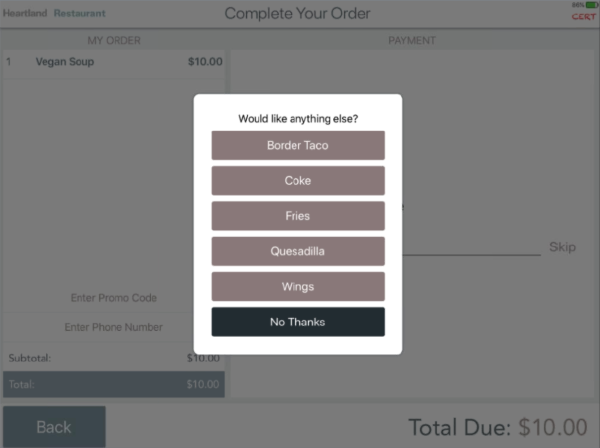Click the Heartland Restaurant logo

(x=52, y=13)
